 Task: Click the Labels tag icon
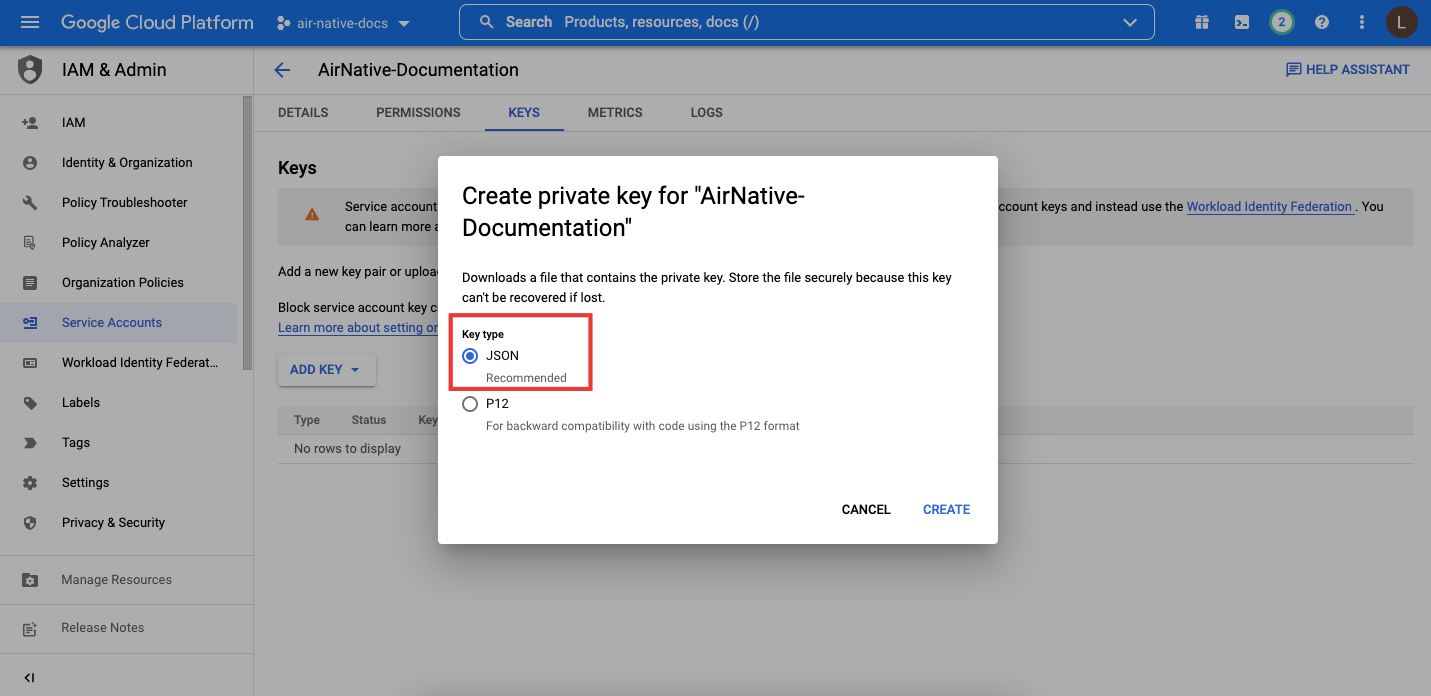[x=30, y=403]
